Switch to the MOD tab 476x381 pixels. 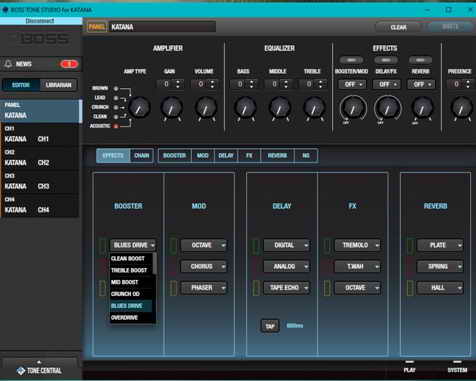point(202,156)
